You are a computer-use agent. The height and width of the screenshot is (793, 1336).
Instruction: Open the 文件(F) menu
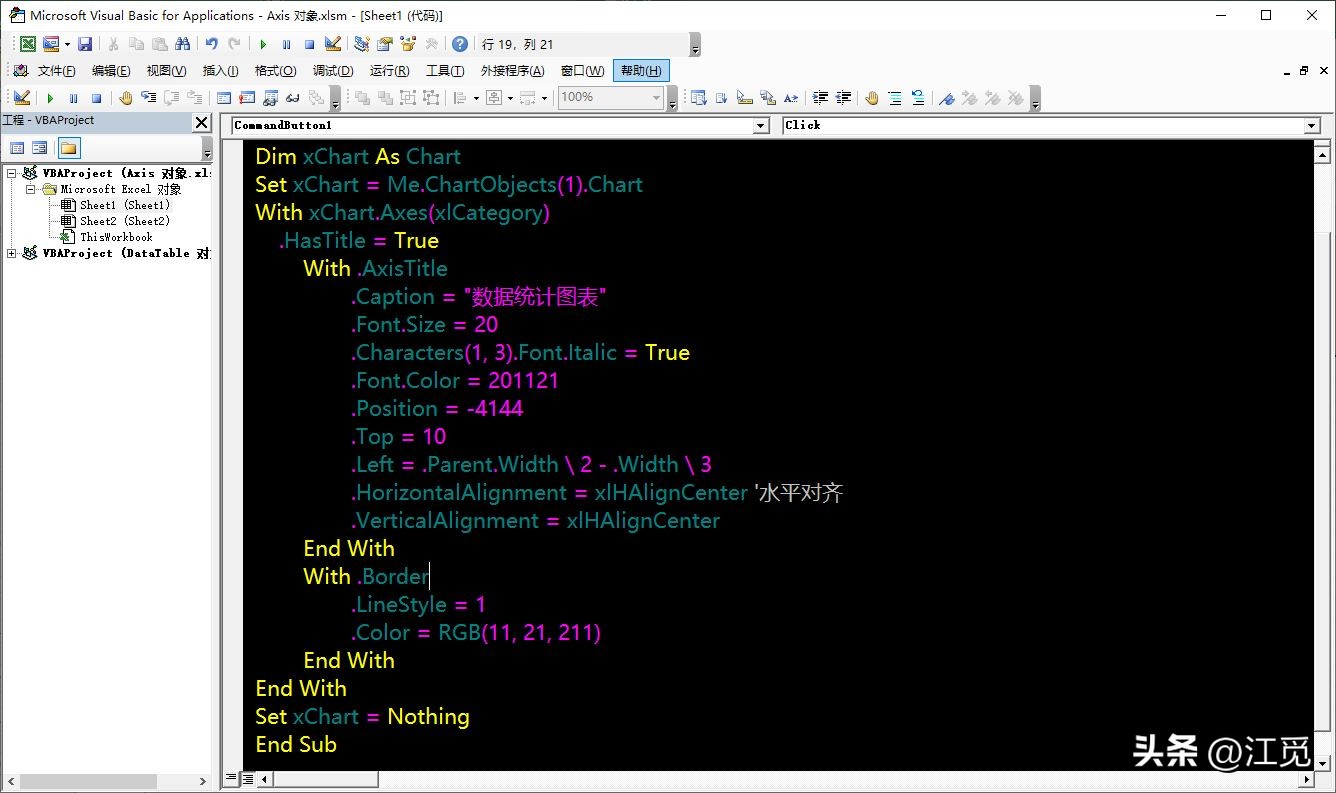[56, 70]
